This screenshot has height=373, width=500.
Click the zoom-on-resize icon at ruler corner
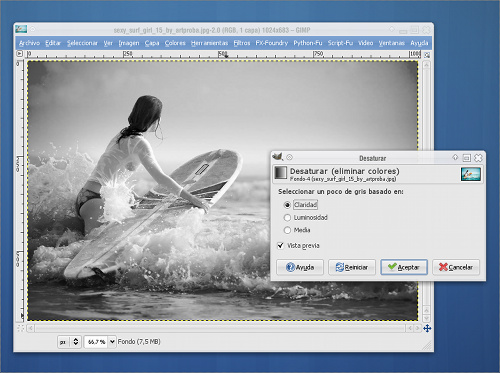point(427,55)
